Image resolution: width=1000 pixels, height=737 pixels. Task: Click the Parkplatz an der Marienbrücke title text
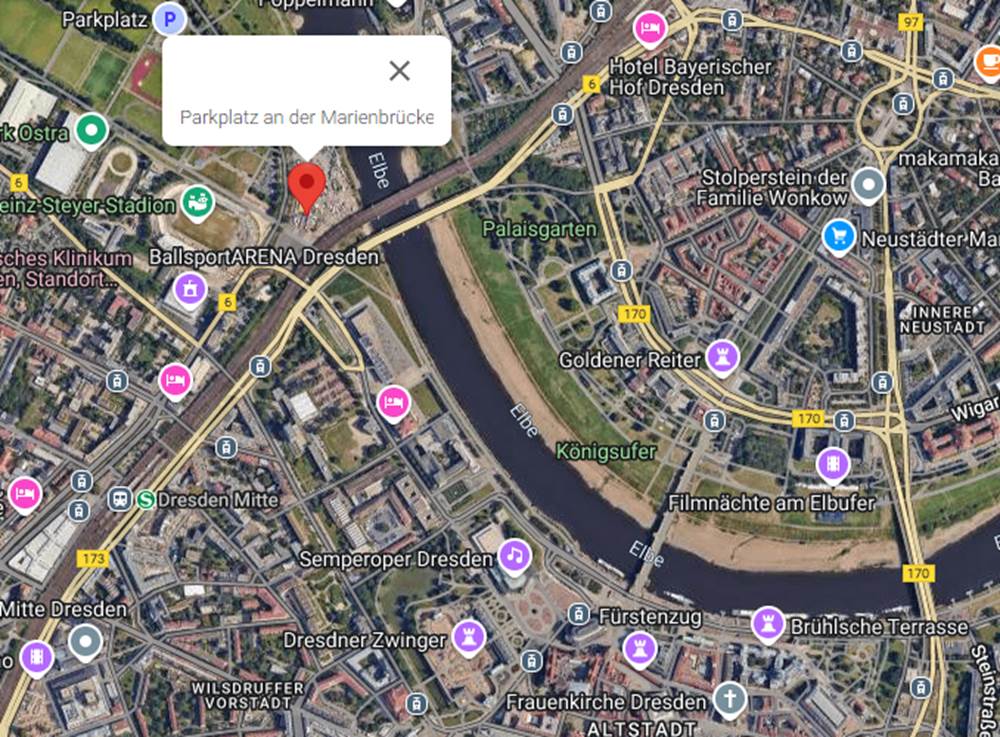(x=307, y=117)
